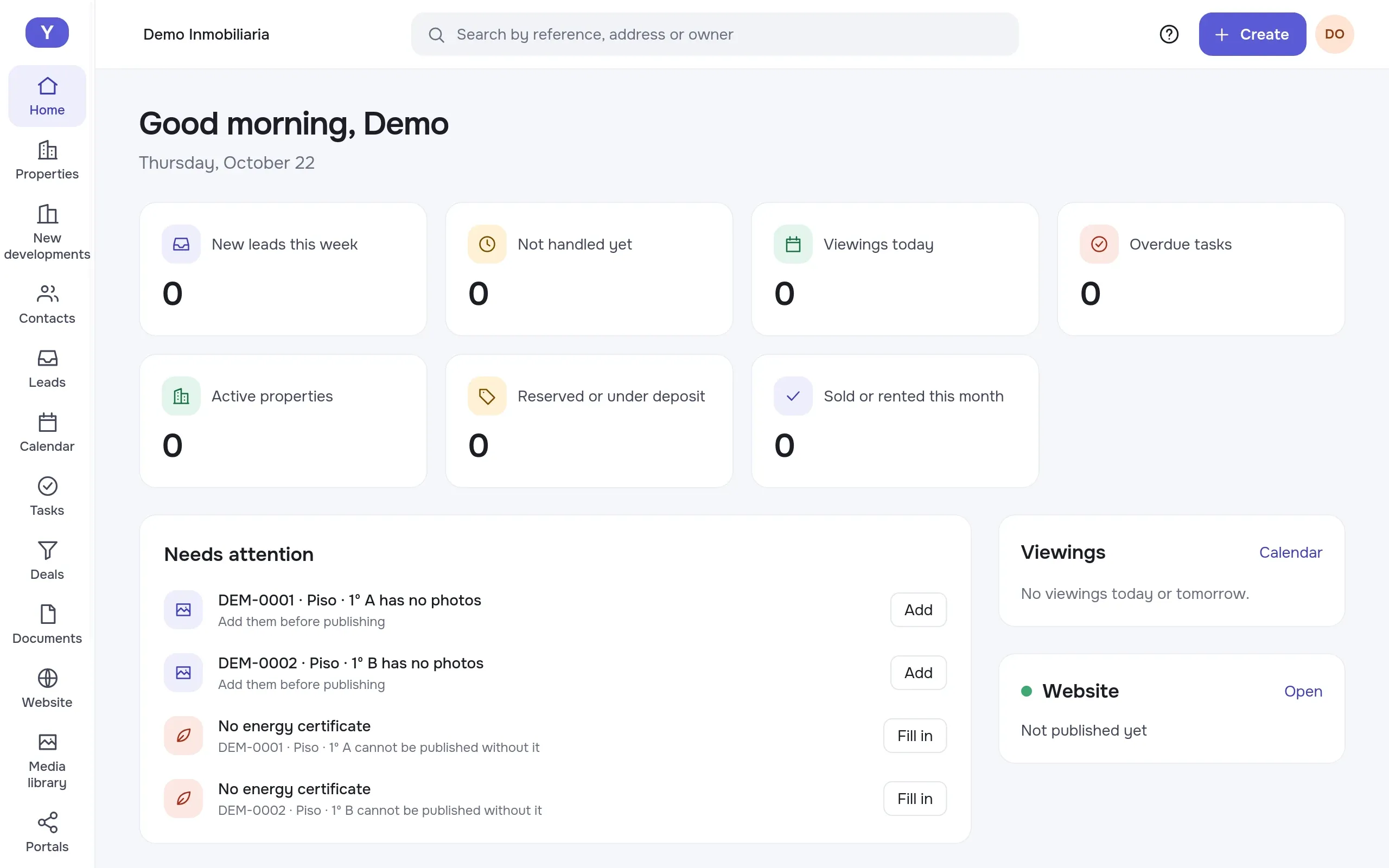The image size is (1389, 868).
Task: Open the New leads this week card
Action: (283, 269)
